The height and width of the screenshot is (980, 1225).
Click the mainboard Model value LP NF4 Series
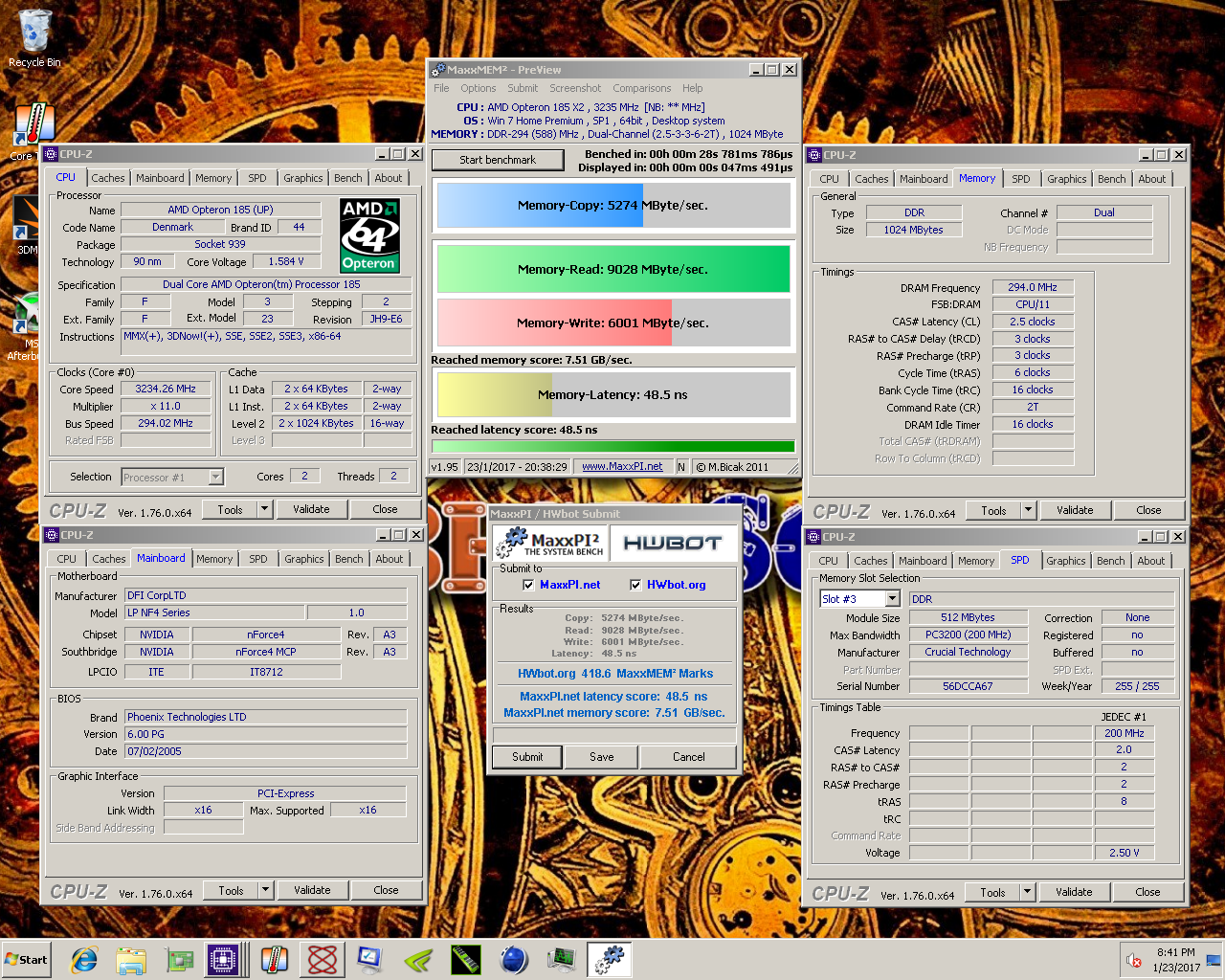point(214,612)
